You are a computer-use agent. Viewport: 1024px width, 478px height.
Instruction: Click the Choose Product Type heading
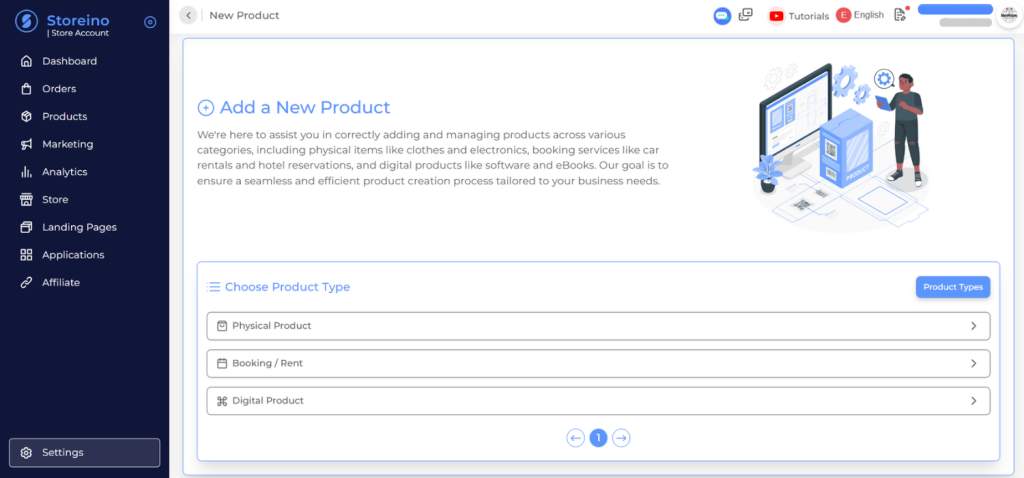pyautogui.click(x=287, y=287)
